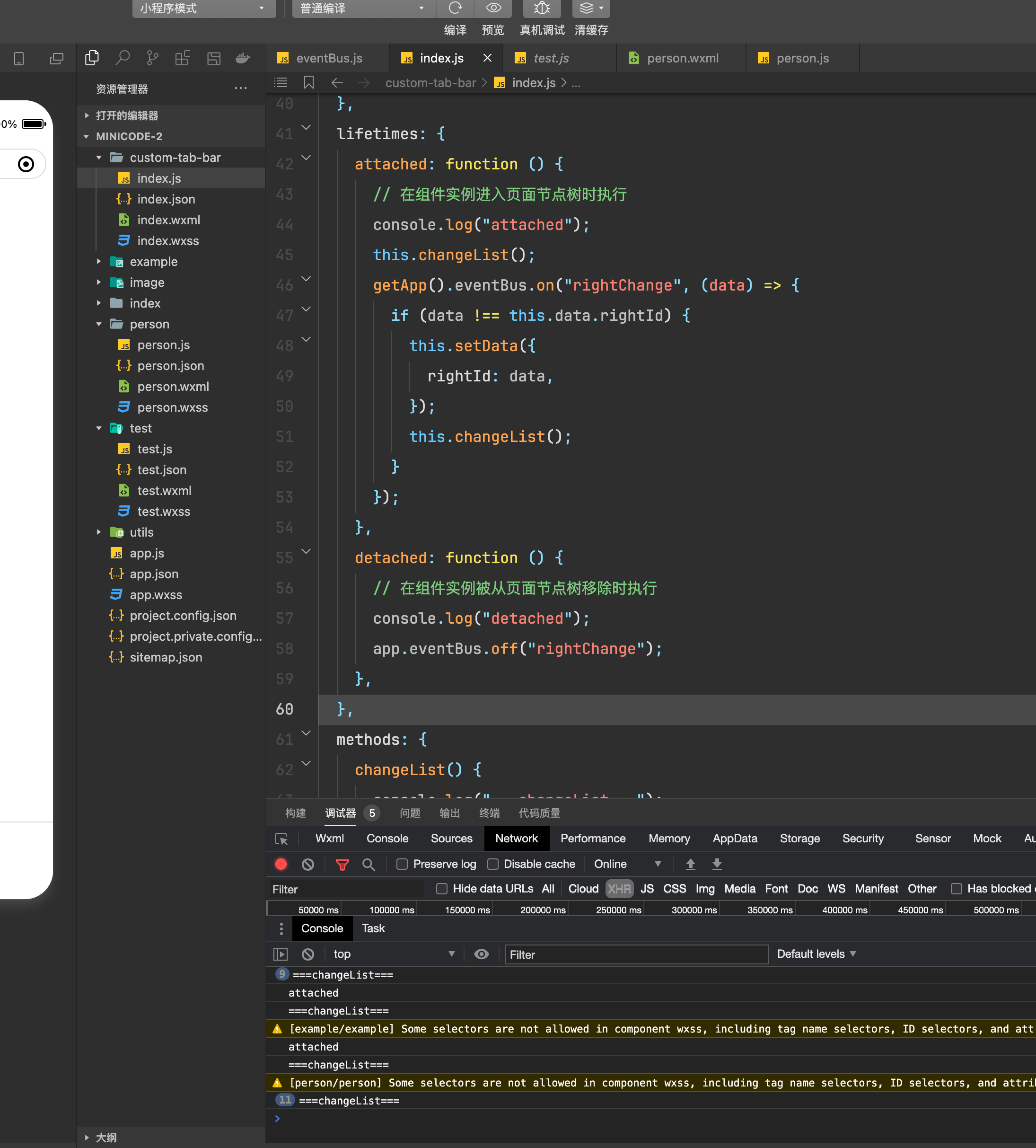Select the XHR network filter
Screen dimensions: 1036x1148
[619, 888]
